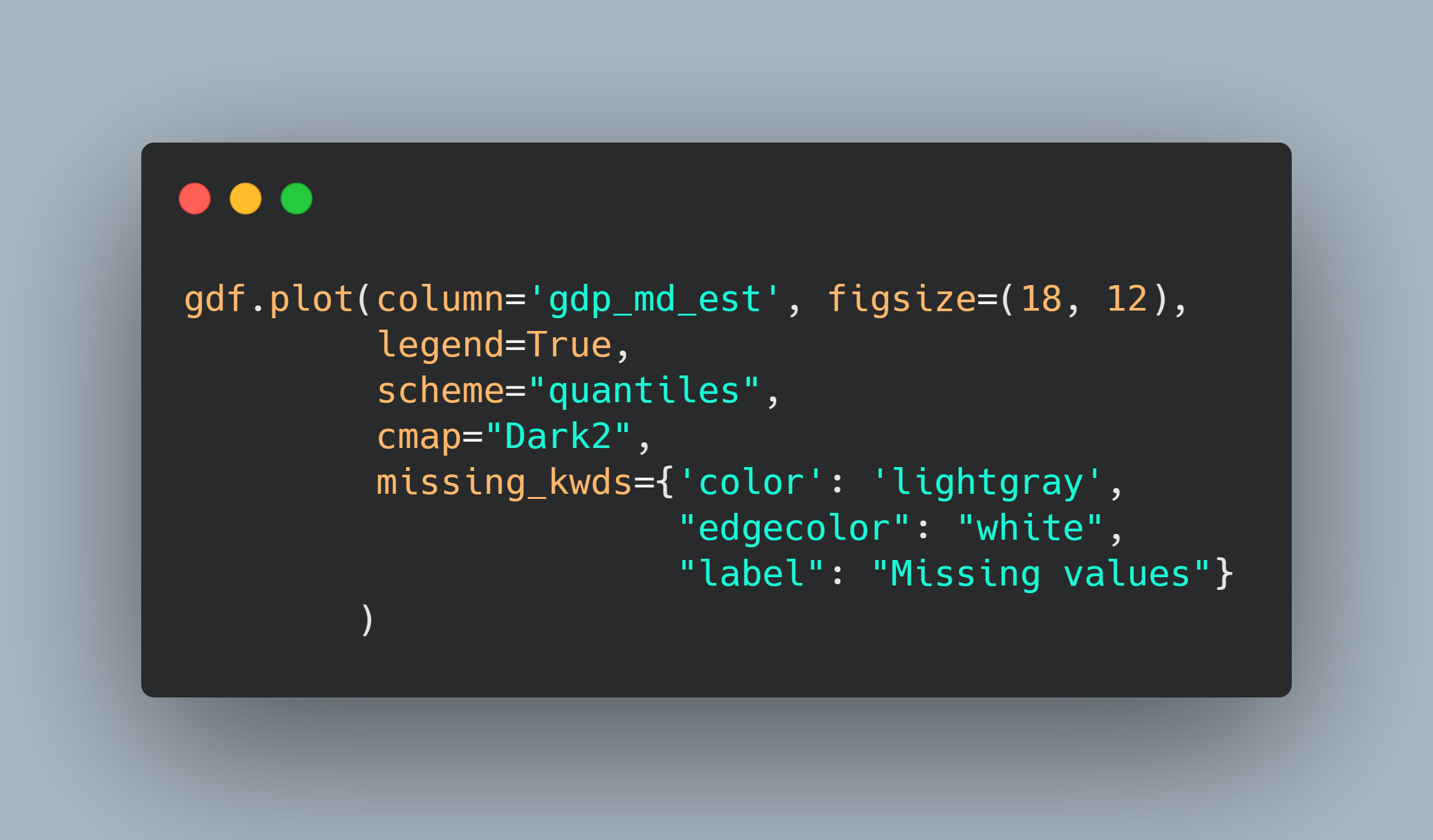Click the 'gdp_md_est' column string
The width and height of the screenshot is (1433, 840).
(655, 299)
